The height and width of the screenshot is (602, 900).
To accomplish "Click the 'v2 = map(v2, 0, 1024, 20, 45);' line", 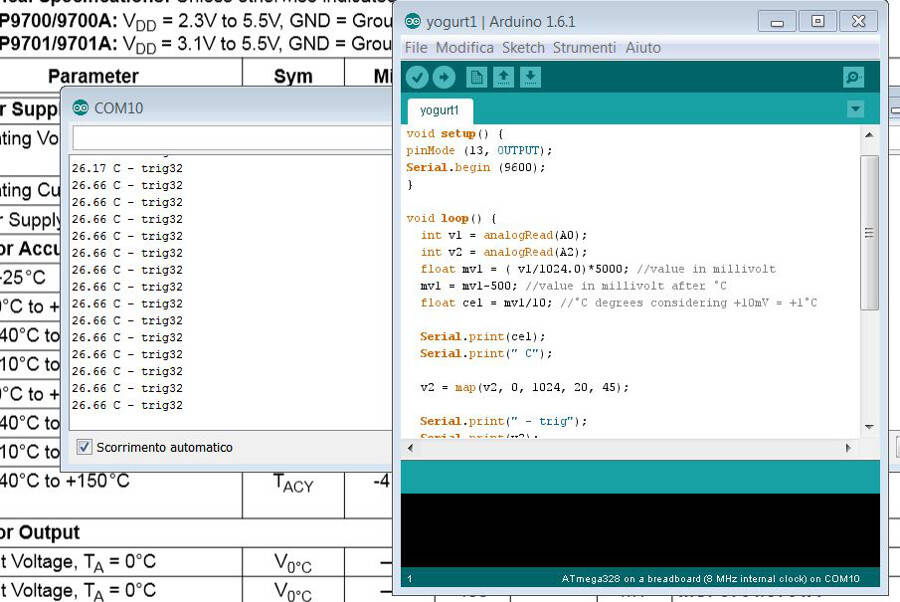I will [525, 387].
